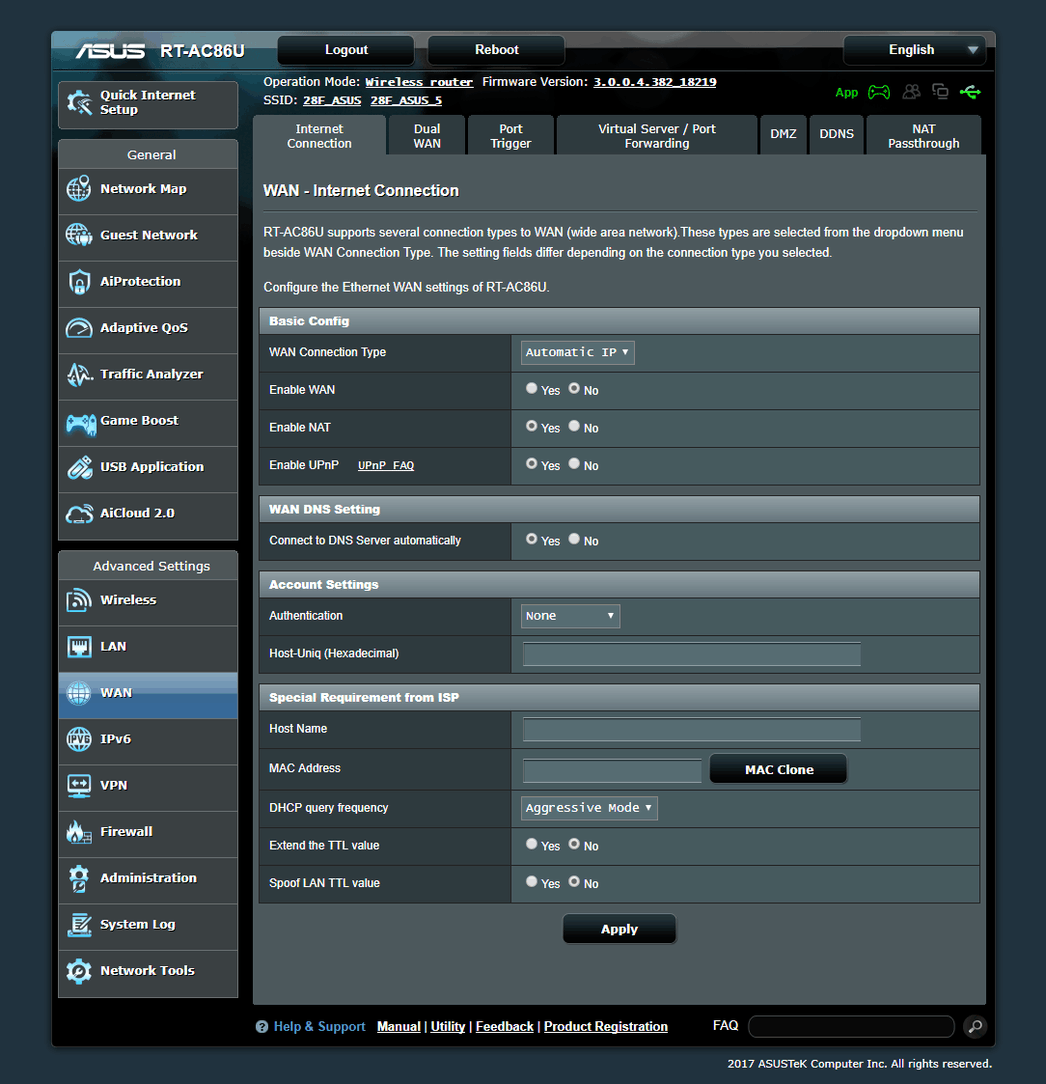Click the Administration gear icon

point(79,878)
